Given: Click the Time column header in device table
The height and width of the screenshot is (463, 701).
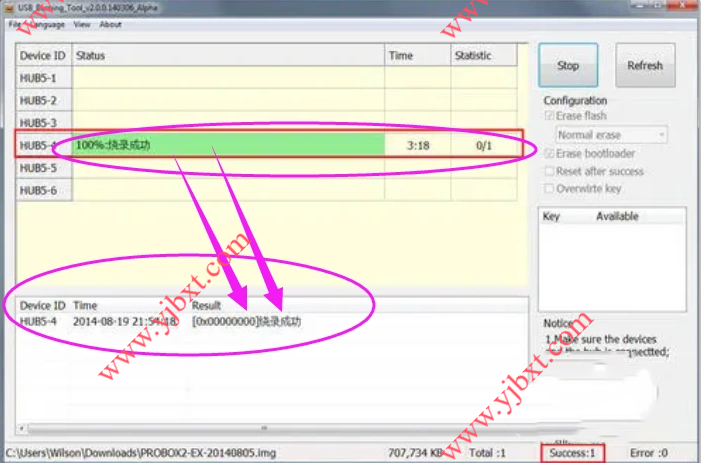Looking at the screenshot, I should (417, 56).
